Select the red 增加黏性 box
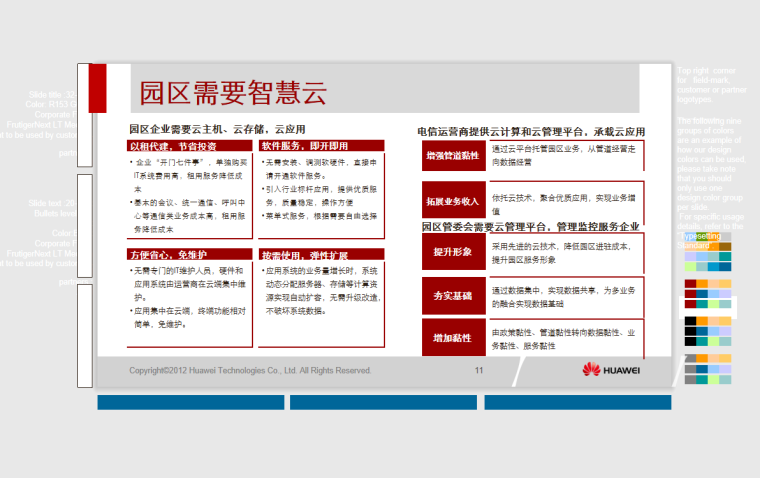 (453, 339)
